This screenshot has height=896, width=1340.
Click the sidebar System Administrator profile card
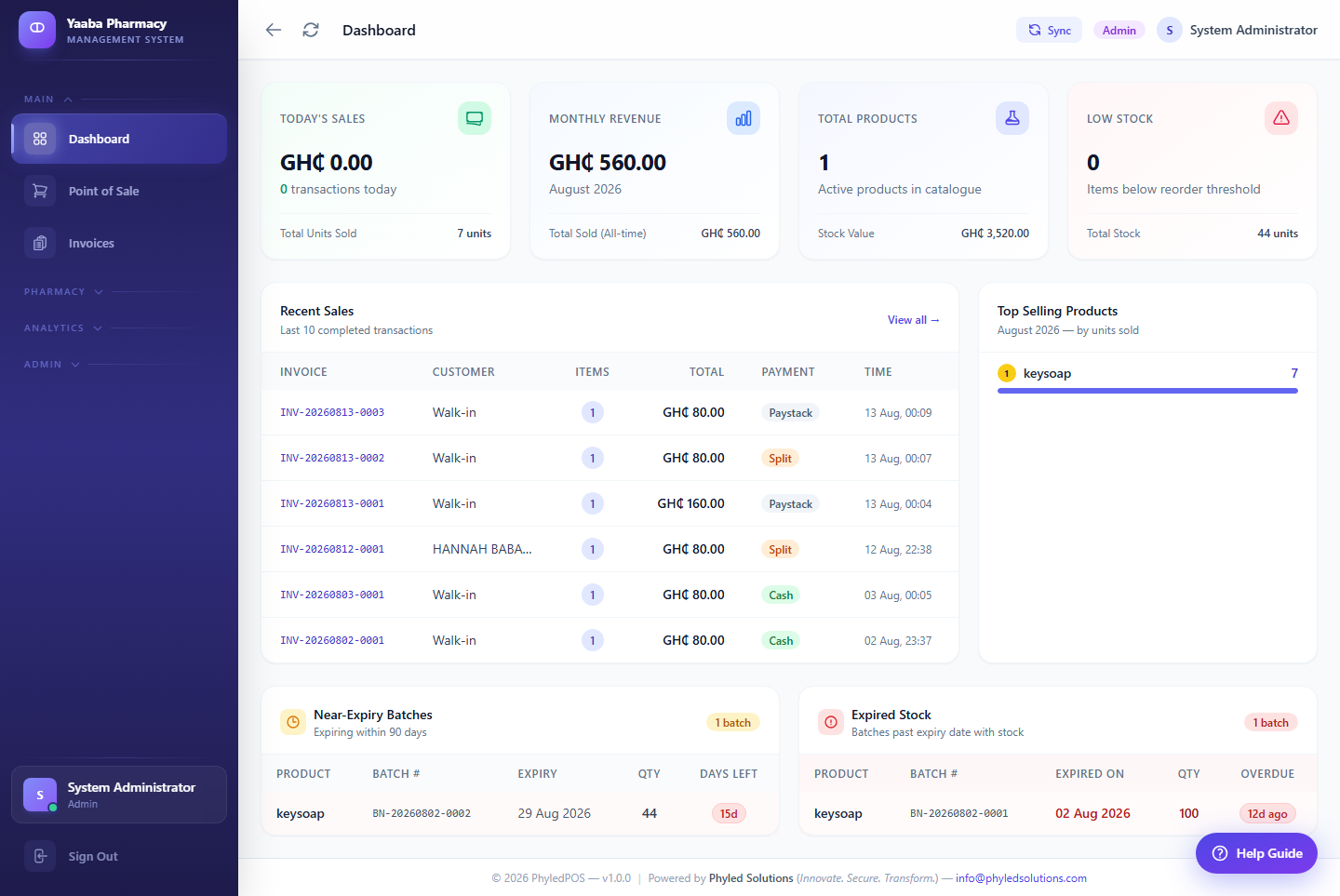[x=119, y=795]
